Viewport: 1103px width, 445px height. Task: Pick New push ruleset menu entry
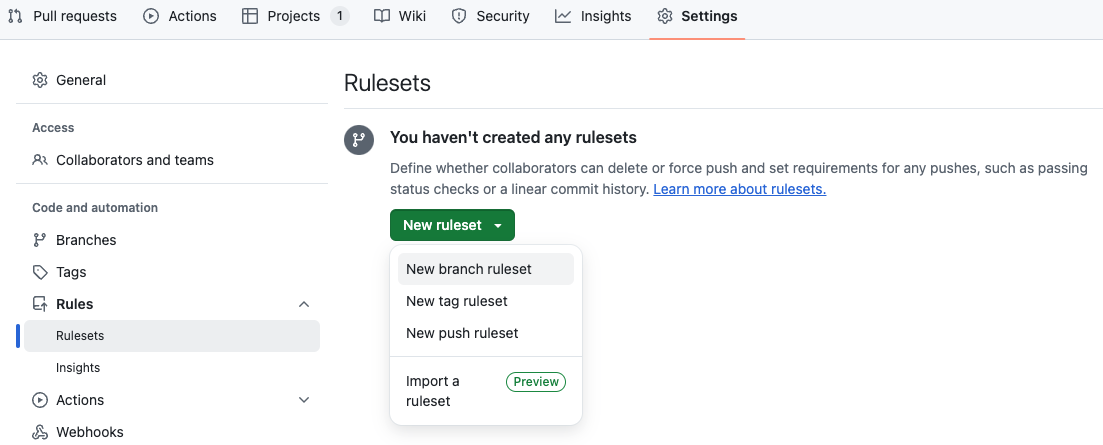pyautogui.click(x=462, y=333)
